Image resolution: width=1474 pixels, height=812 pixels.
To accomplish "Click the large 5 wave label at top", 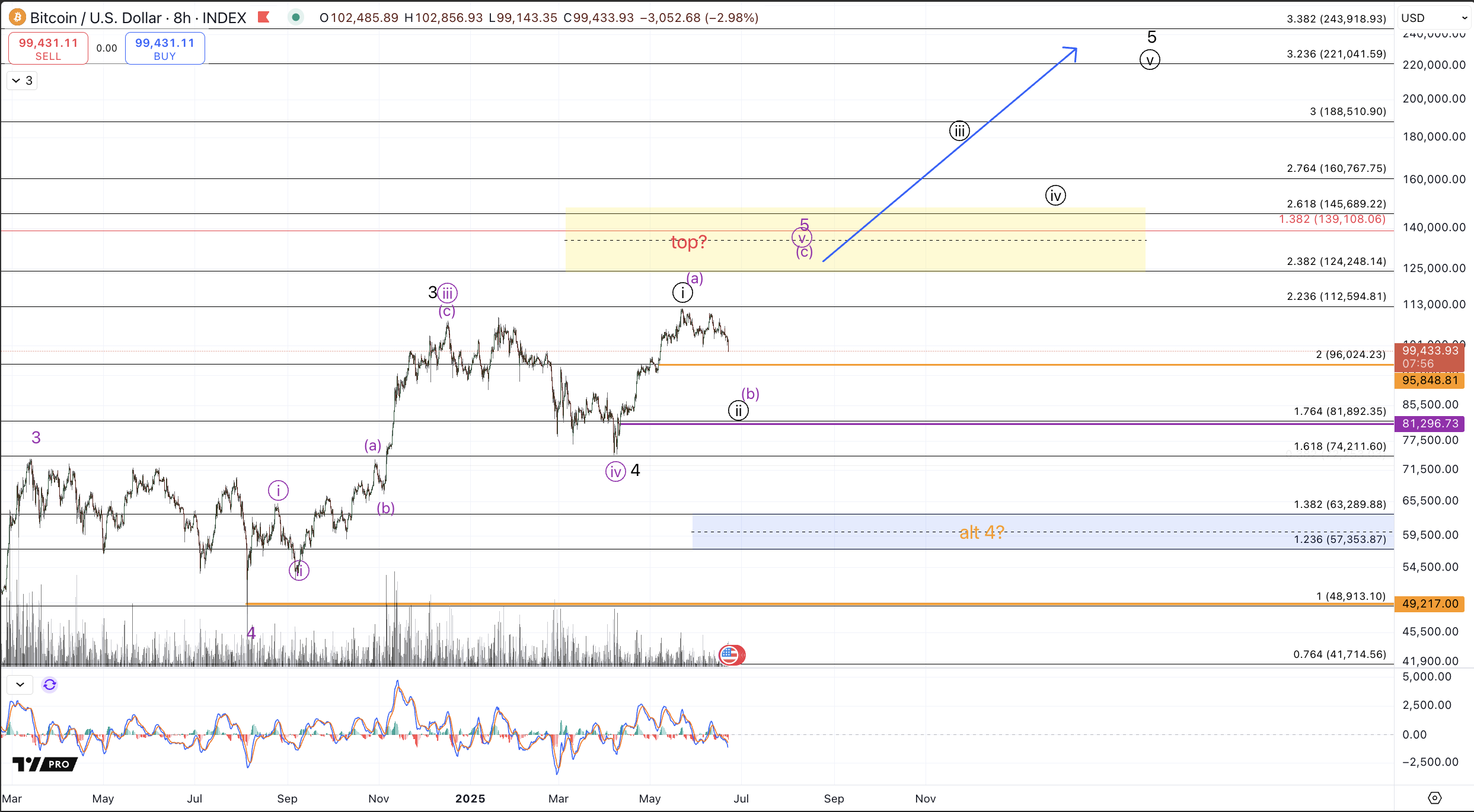I will (x=1151, y=37).
